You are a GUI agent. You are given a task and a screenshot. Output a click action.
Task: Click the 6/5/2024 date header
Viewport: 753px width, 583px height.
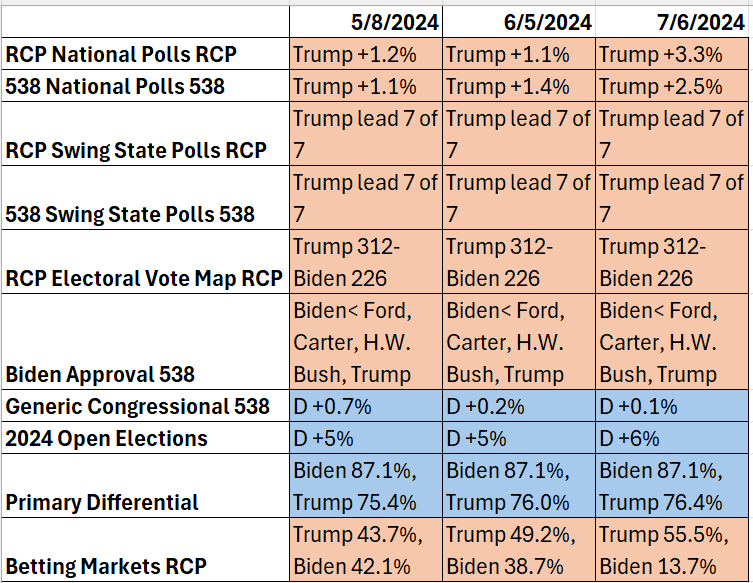[x=519, y=21]
